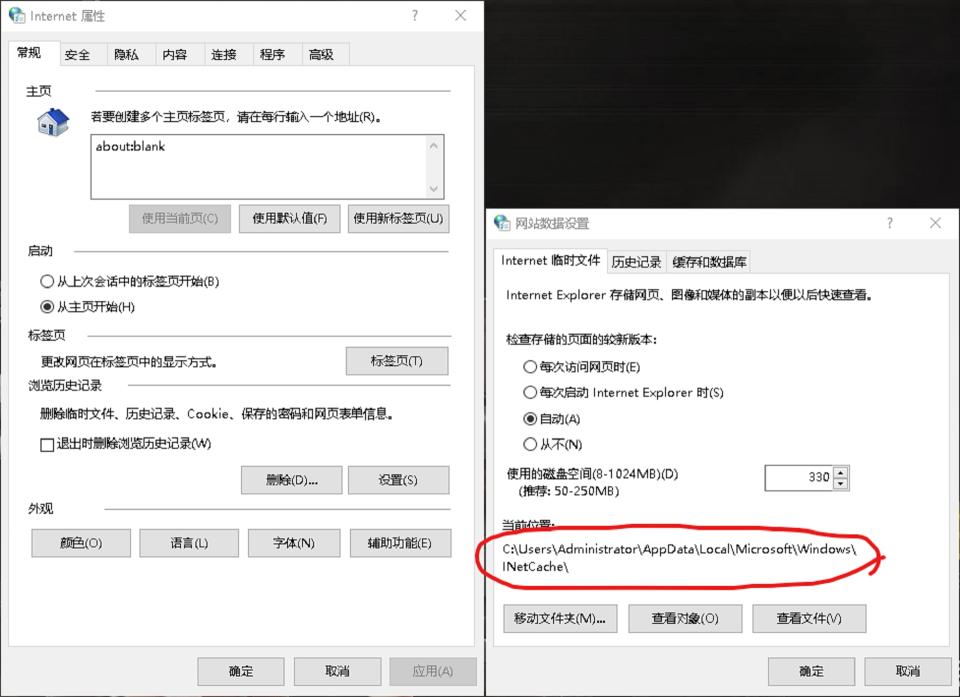960x697 pixels.
Task: Select 每次访问网页时 check option
Action: click(x=531, y=367)
